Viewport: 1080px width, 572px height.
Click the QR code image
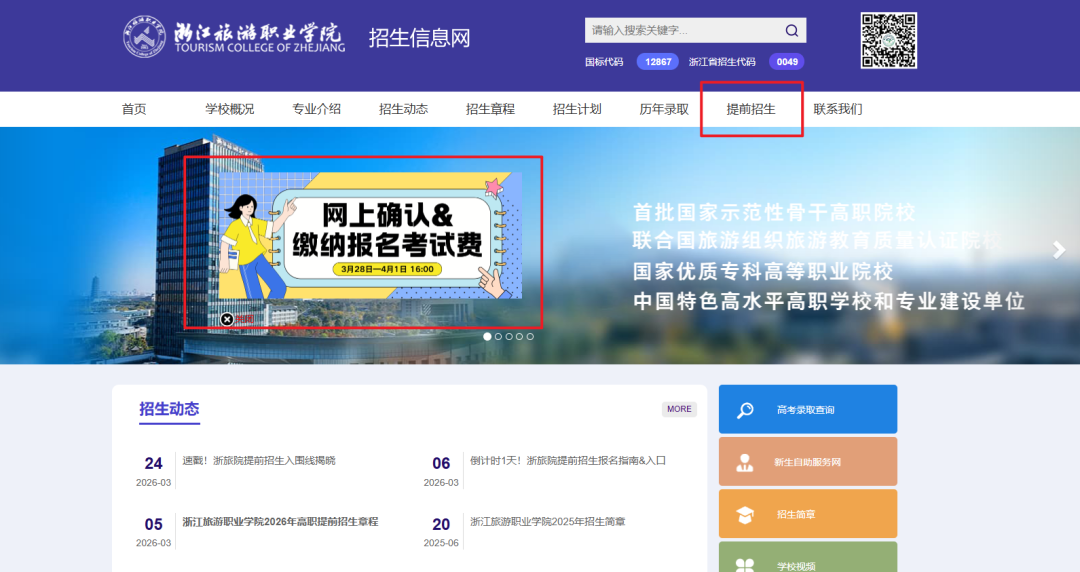coord(888,40)
